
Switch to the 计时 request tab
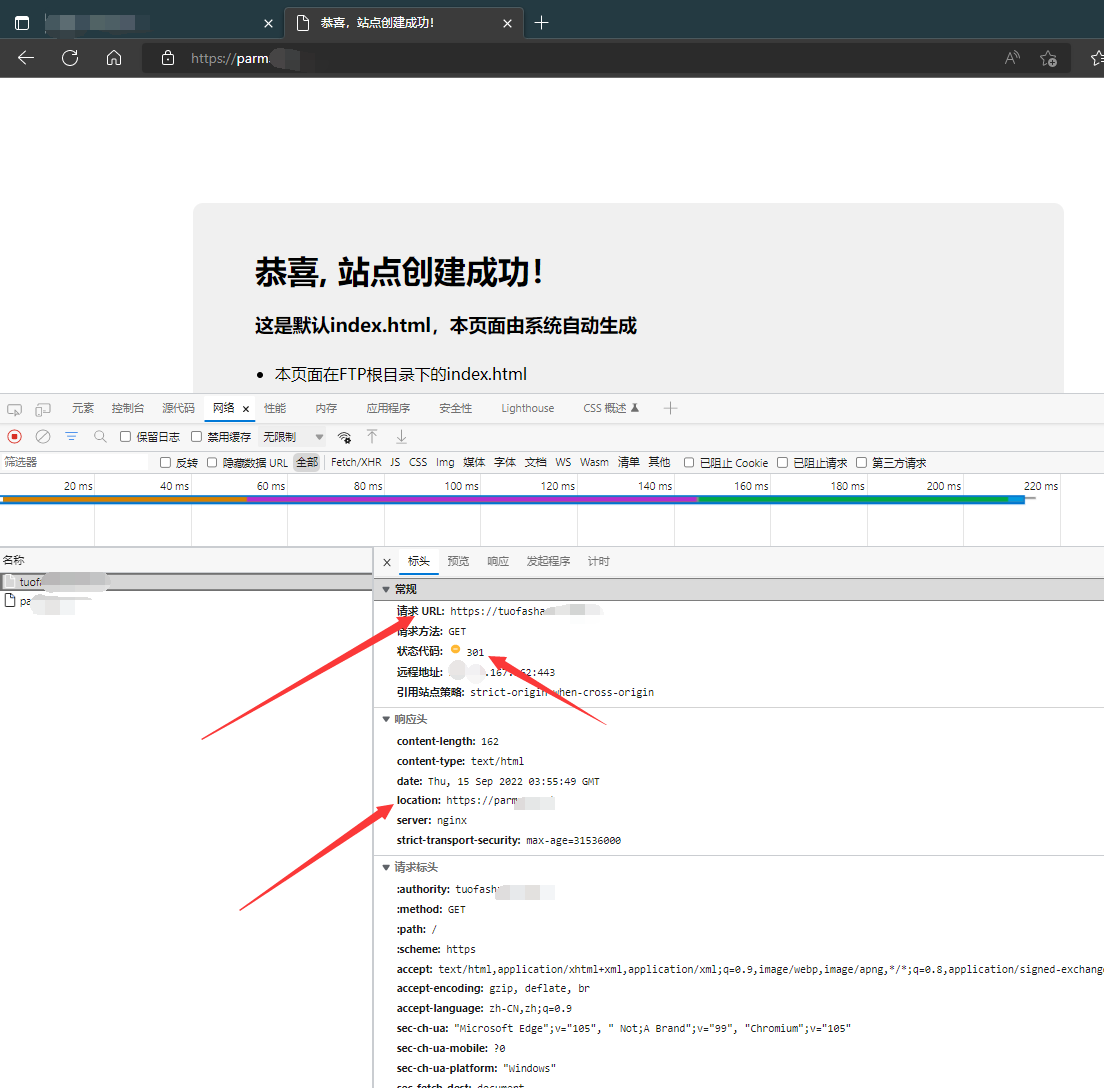click(598, 561)
